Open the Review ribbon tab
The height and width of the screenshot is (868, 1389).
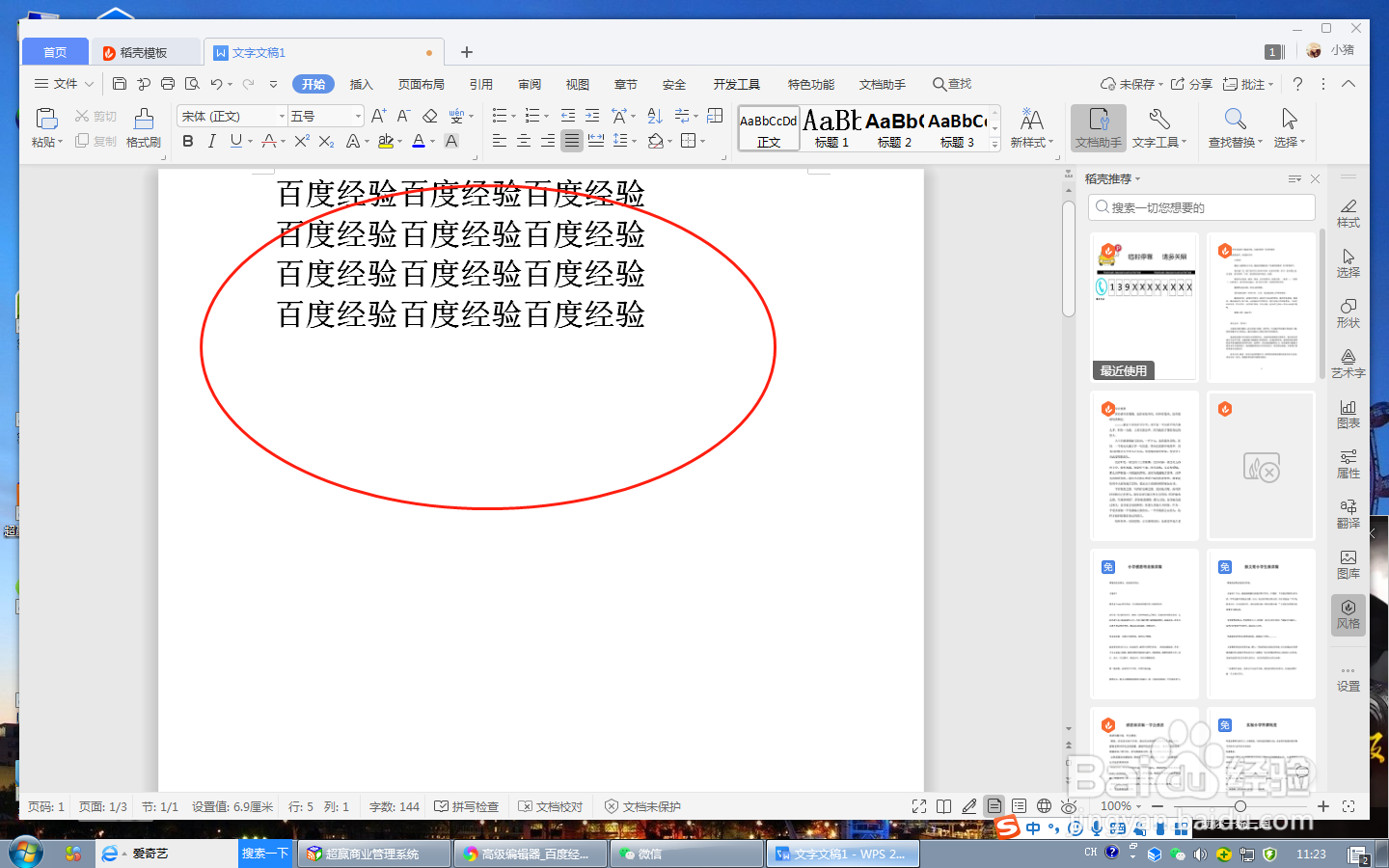point(530,84)
